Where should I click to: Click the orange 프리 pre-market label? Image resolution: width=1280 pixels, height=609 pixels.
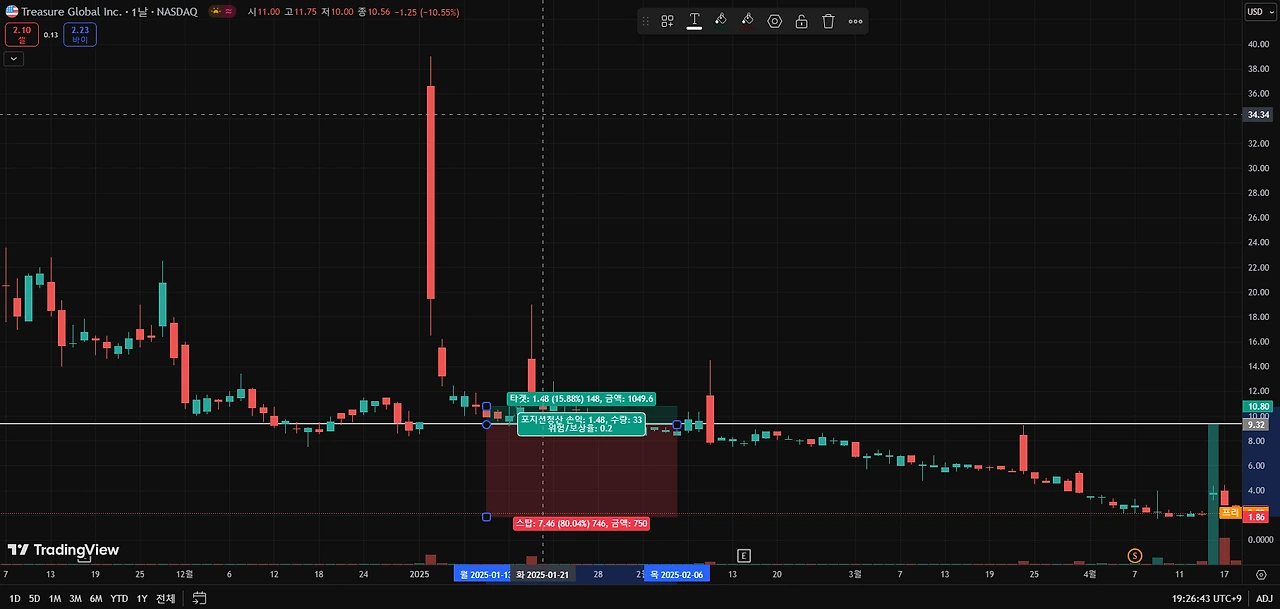[1230, 512]
